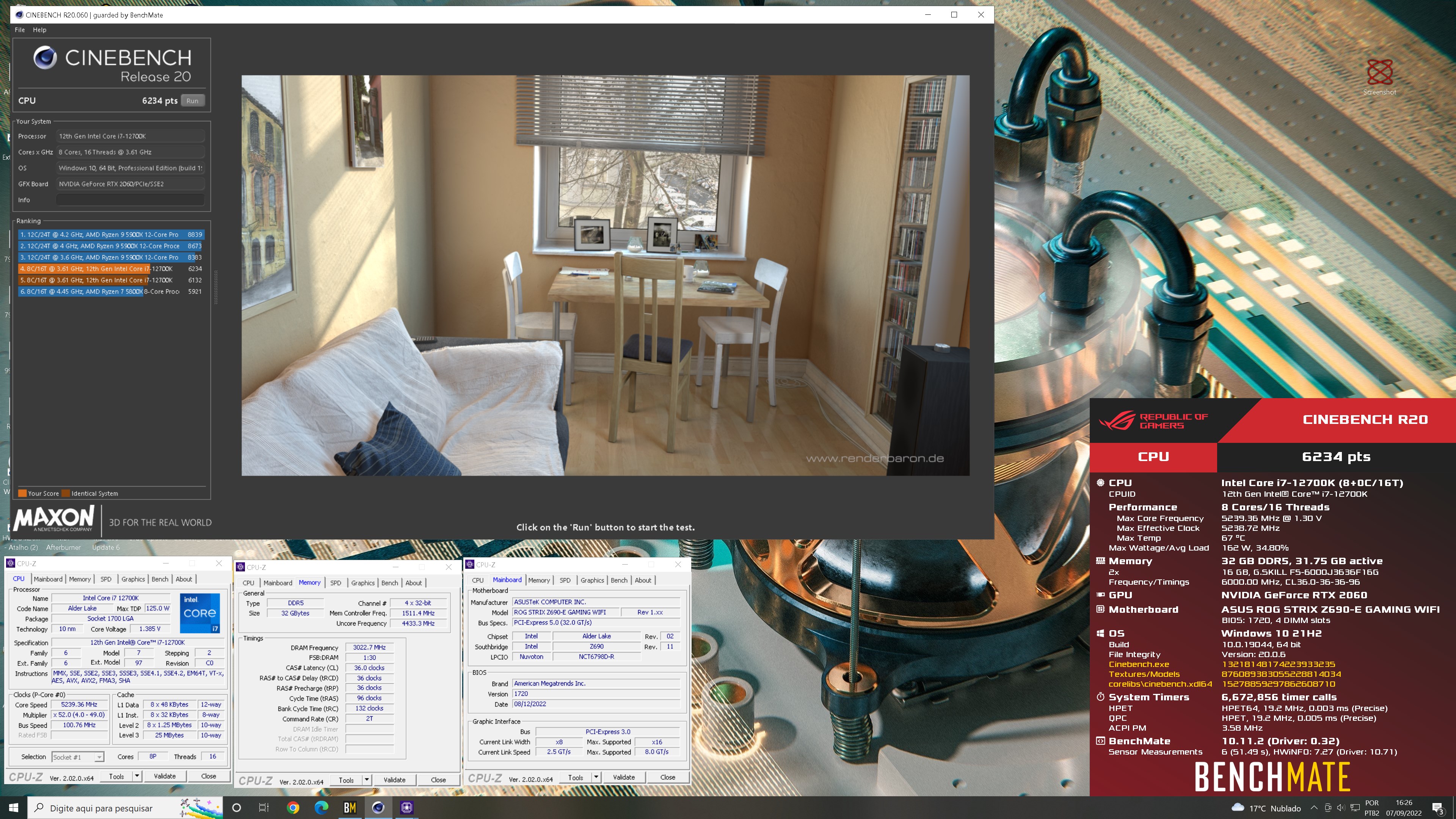
Task: Open the File menu in Cinebench
Action: 20,30
